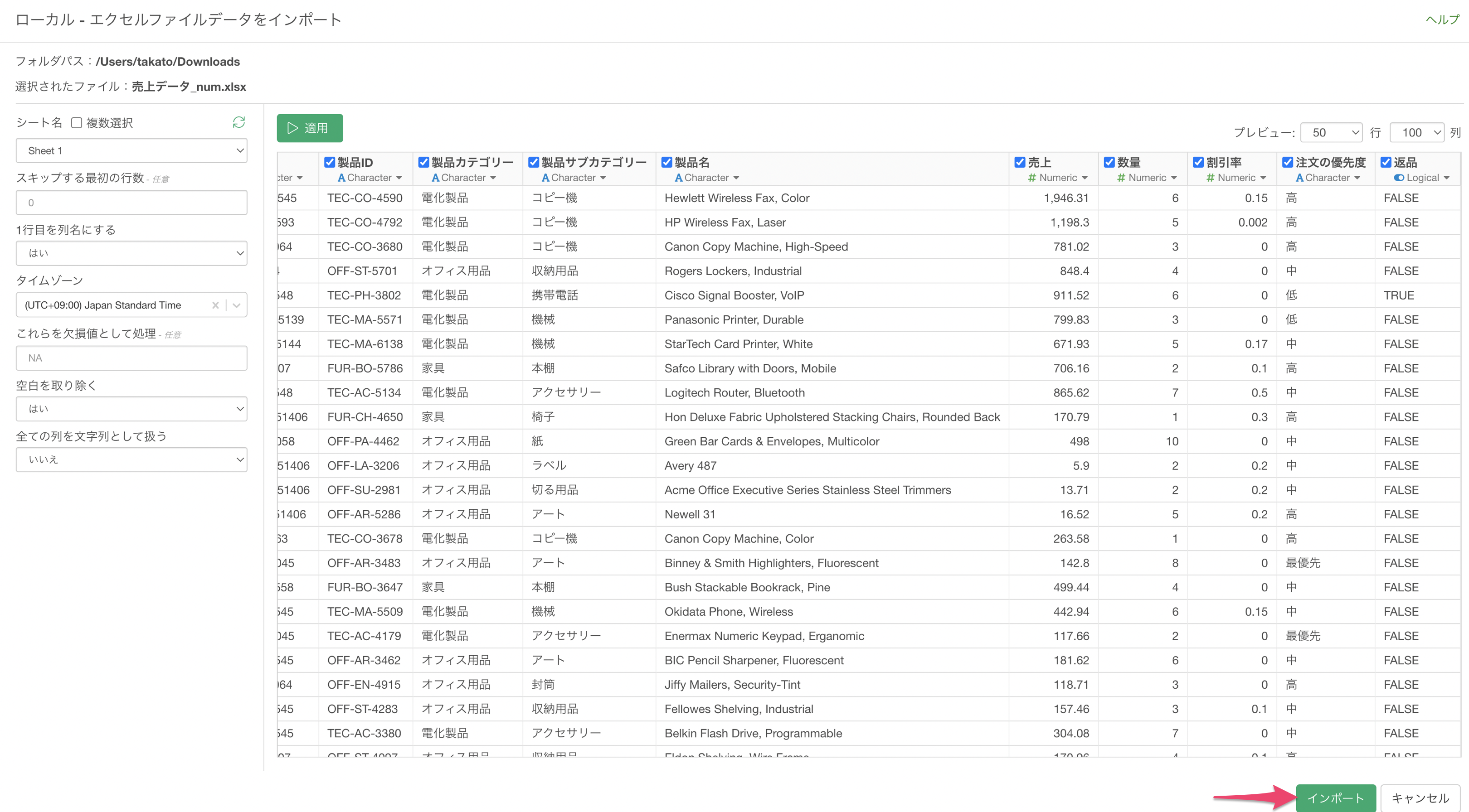Click 最優先 in Binney & Smith row

[x=1303, y=563]
